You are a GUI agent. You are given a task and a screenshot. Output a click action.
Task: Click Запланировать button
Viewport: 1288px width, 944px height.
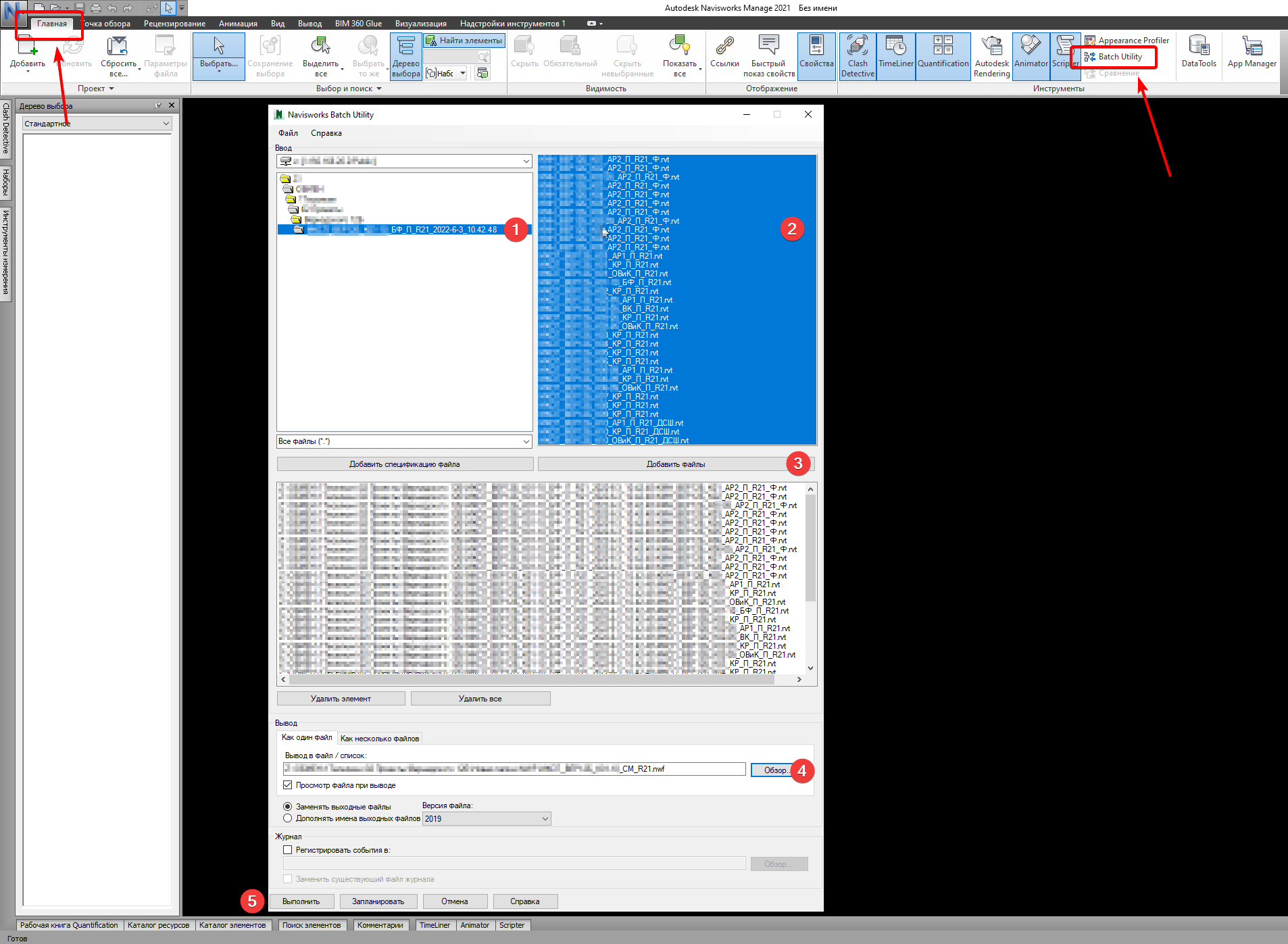coord(378,901)
